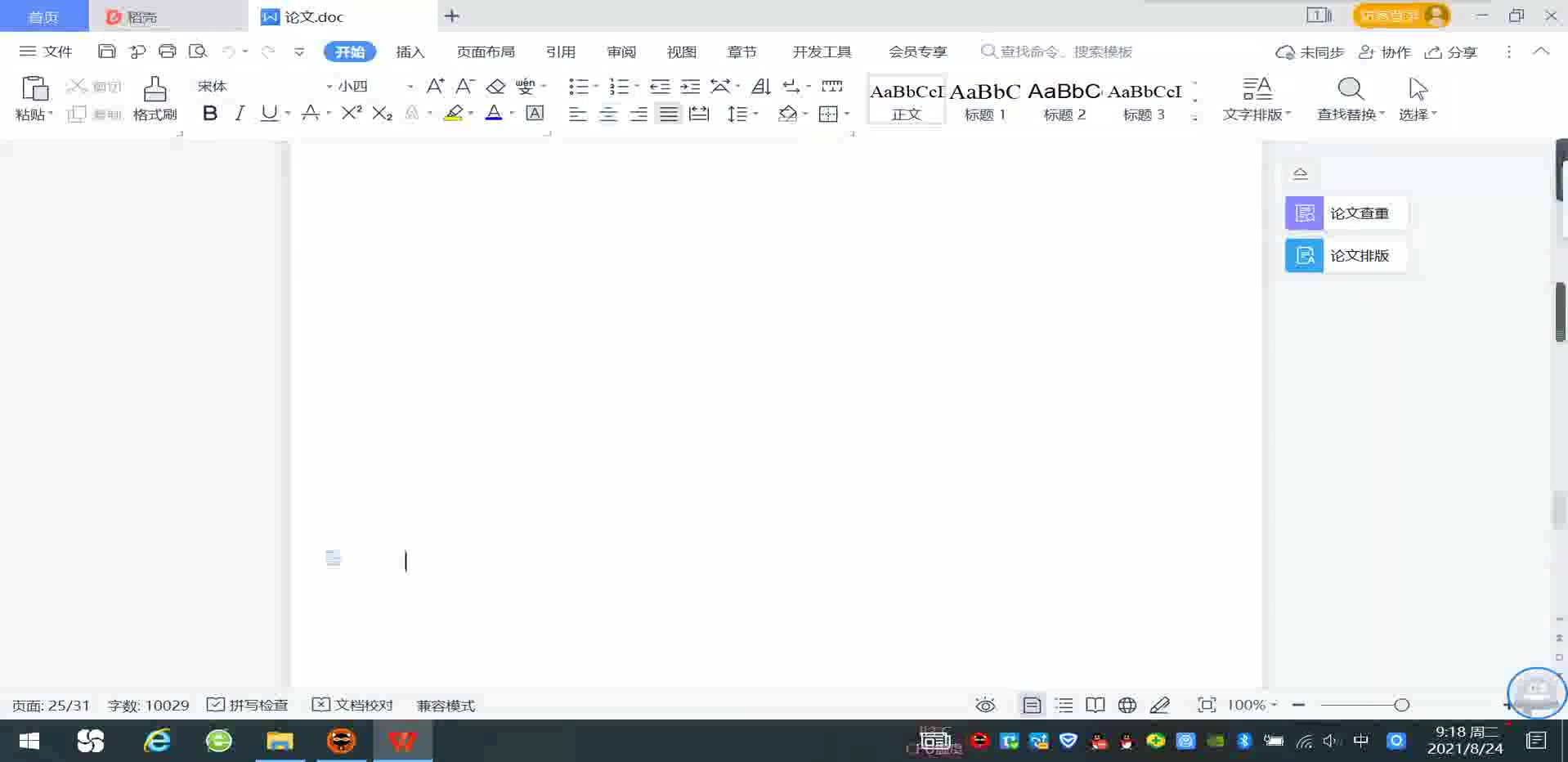Open the 100% zoom level dropdown
1568x762 pixels.
(1252, 705)
